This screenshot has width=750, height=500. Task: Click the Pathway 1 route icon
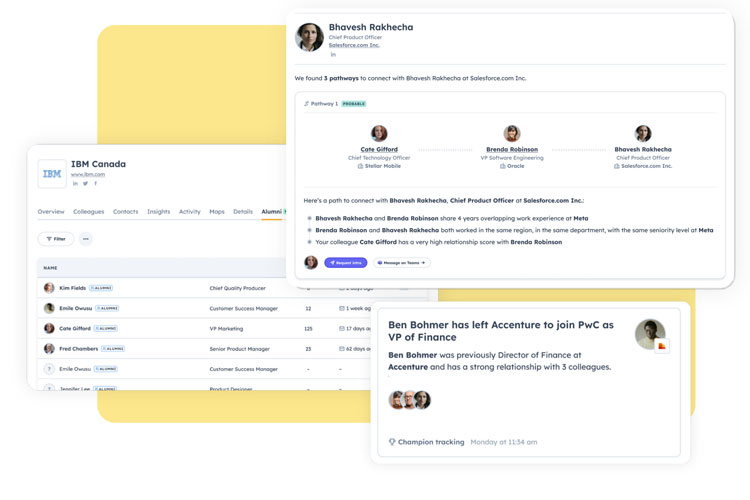(307, 104)
